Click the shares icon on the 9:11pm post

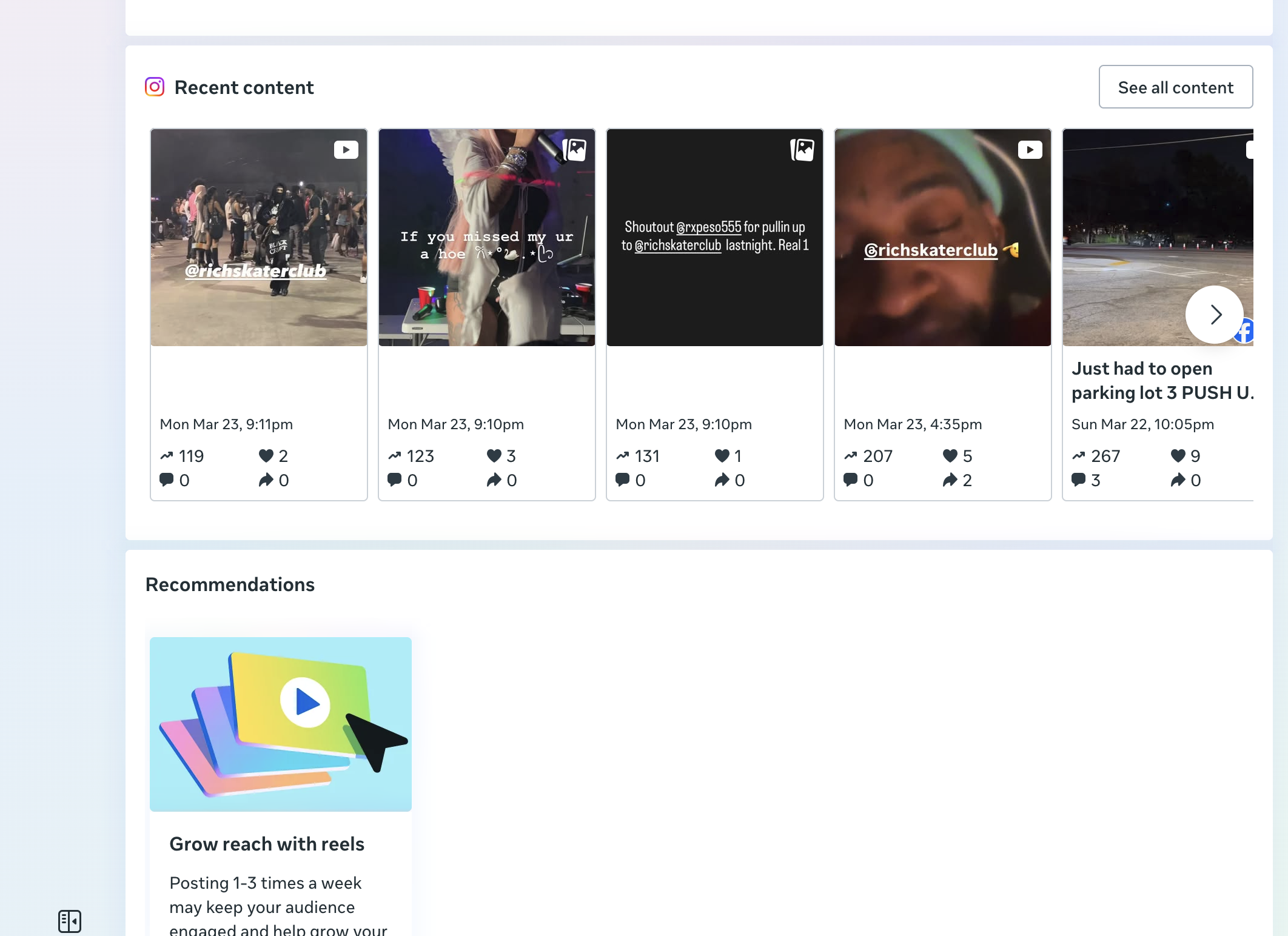point(266,480)
